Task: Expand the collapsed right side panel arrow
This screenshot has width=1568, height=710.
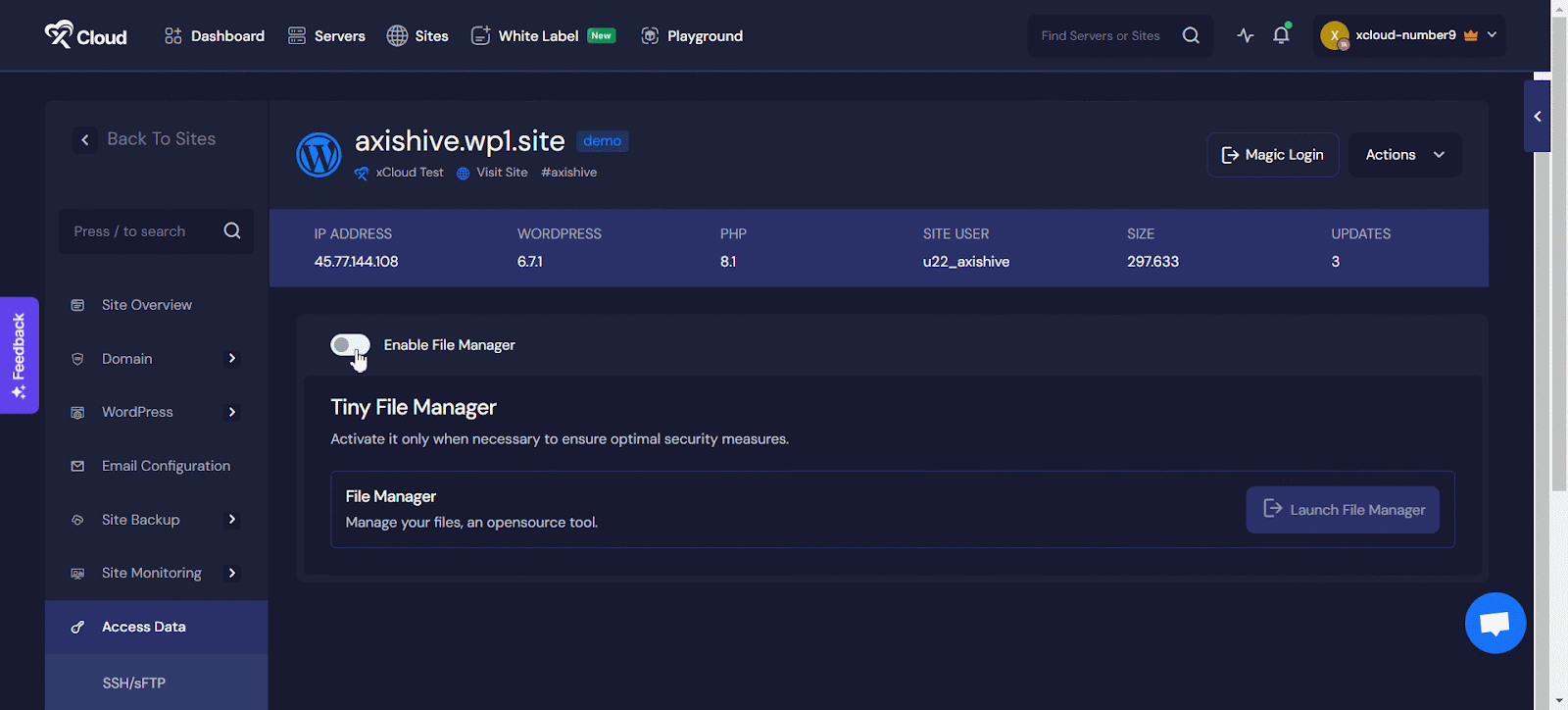Action: click(x=1537, y=116)
